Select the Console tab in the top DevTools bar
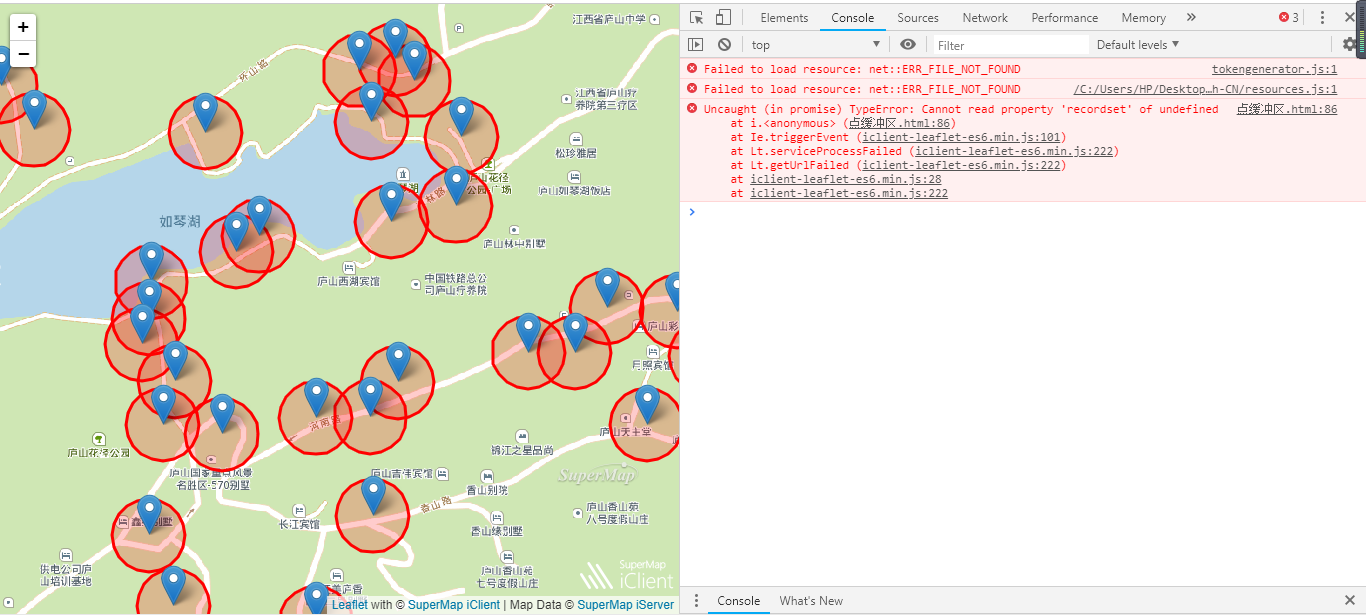The image size is (1366, 615). 853,18
